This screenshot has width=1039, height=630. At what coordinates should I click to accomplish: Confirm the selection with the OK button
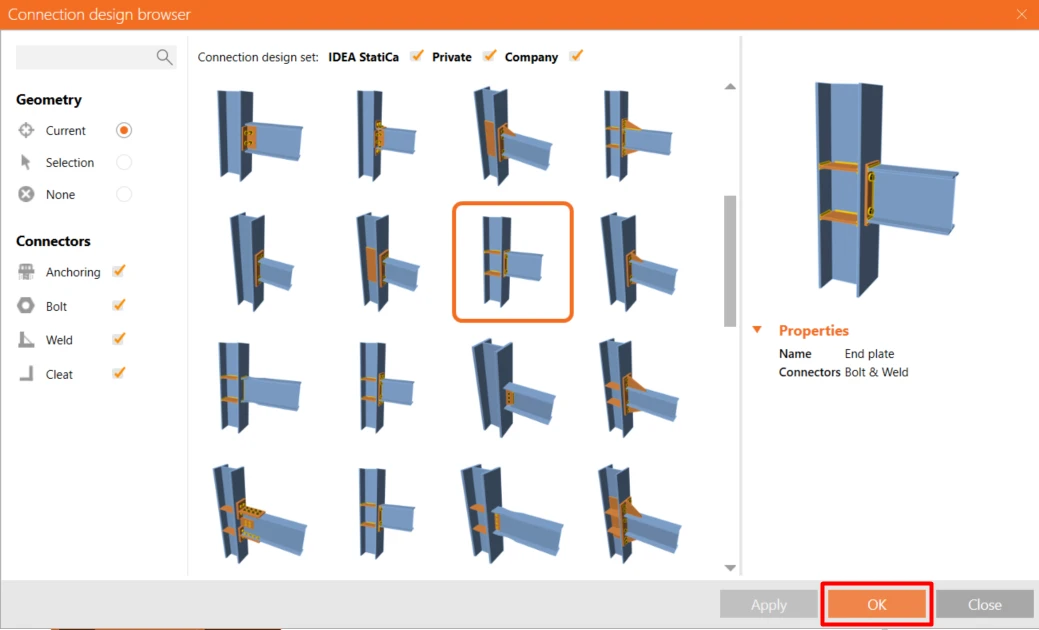(877, 604)
